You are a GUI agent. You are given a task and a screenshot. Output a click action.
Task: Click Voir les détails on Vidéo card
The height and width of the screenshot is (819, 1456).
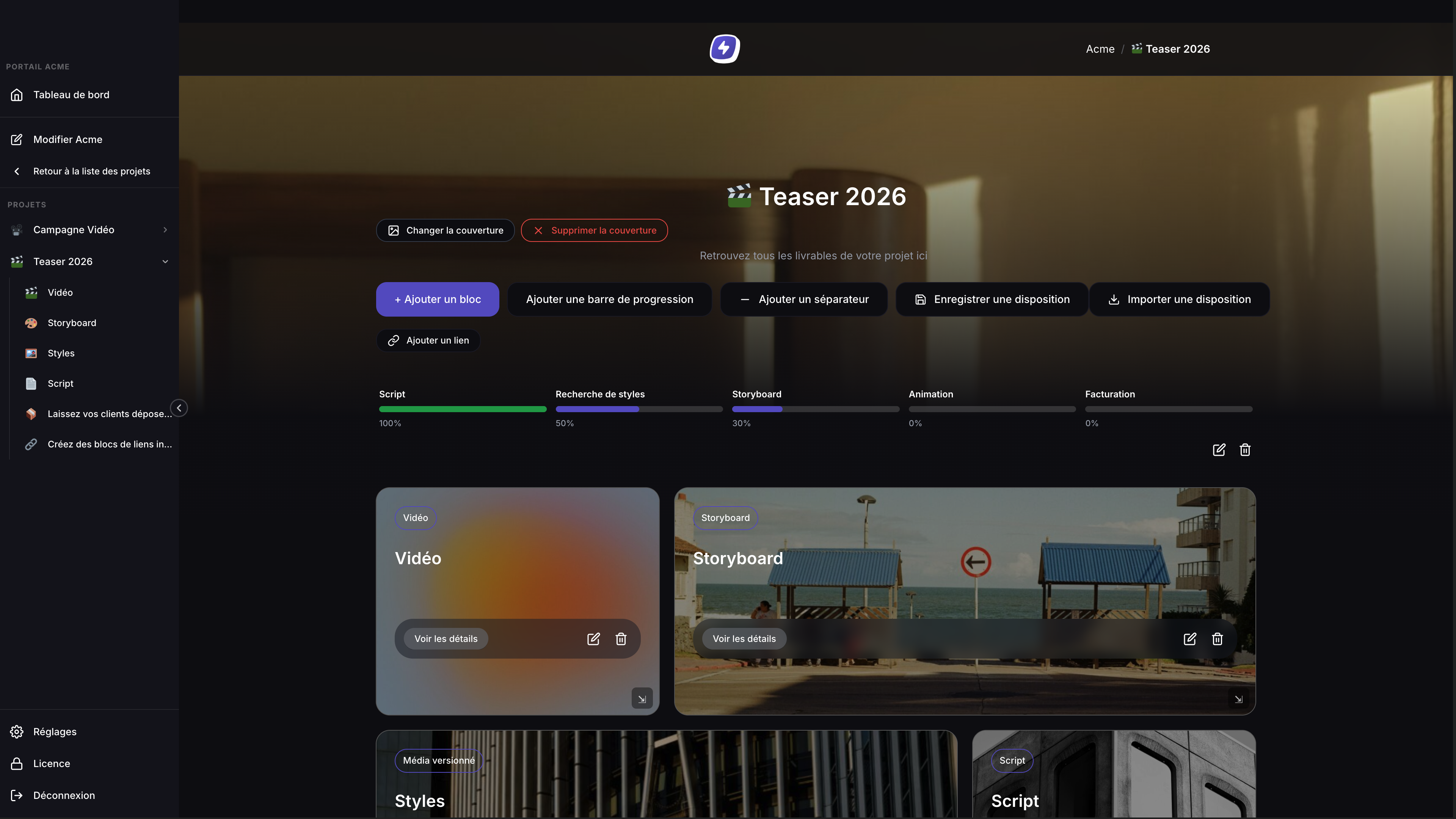pyautogui.click(x=446, y=639)
